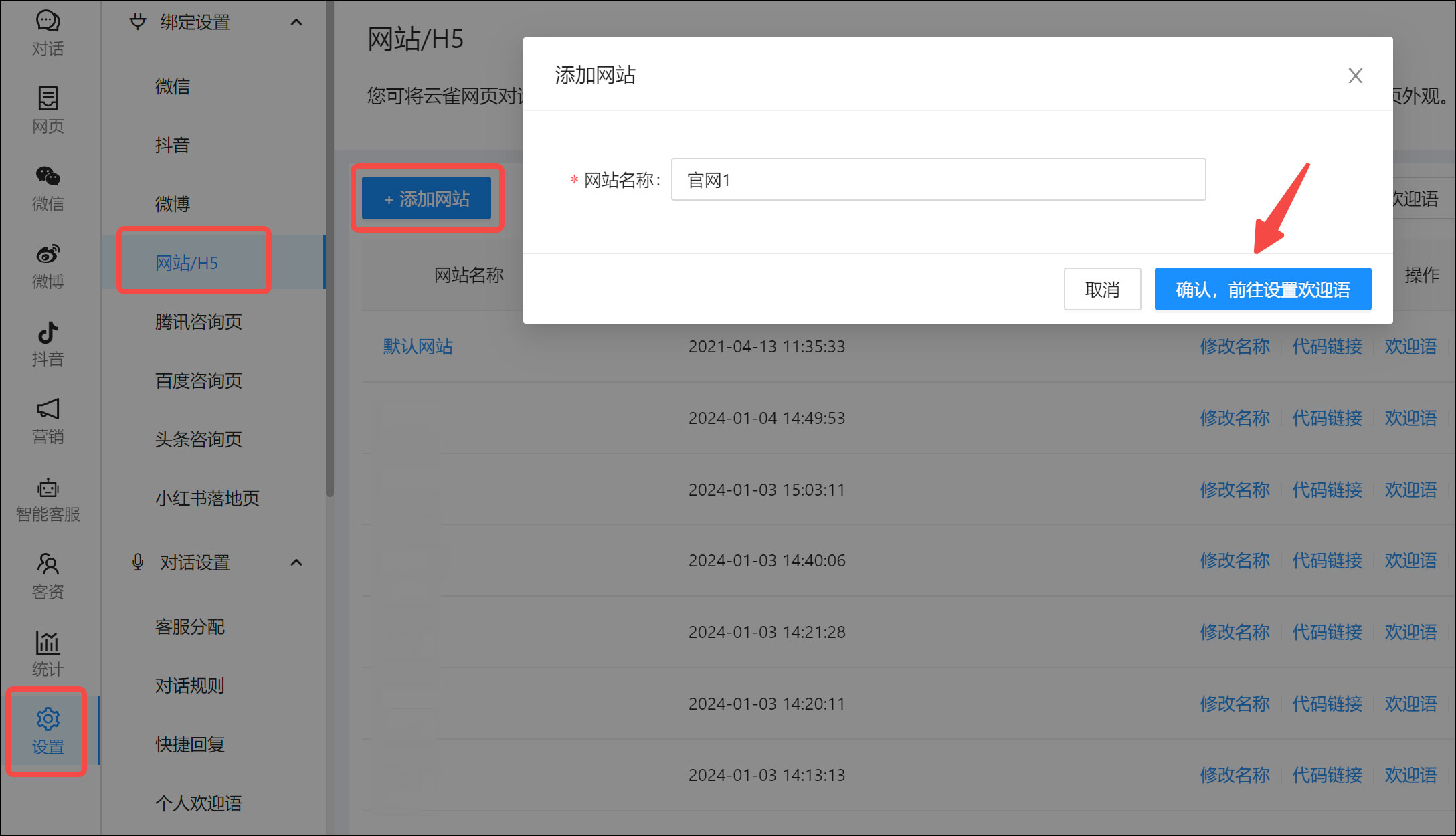Cancel the 添加网站 dialog
The image size is (1456, 836).
[x=1102, y=289]
